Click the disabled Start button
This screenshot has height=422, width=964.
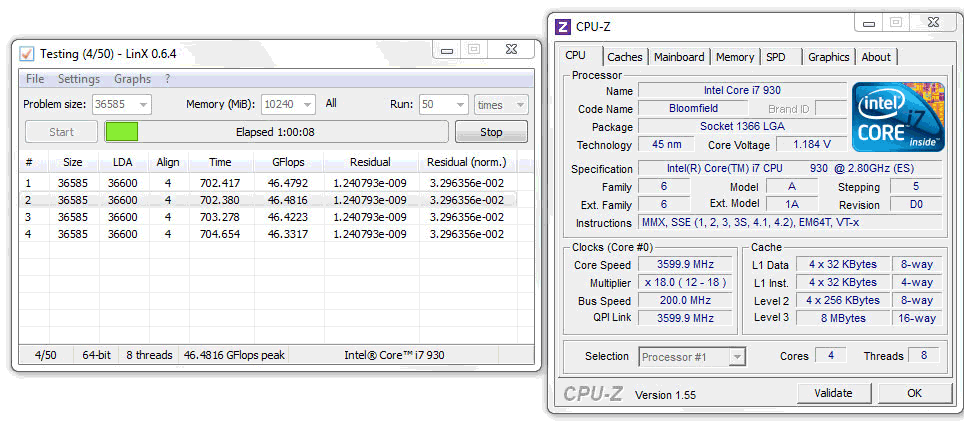[61, 132]
